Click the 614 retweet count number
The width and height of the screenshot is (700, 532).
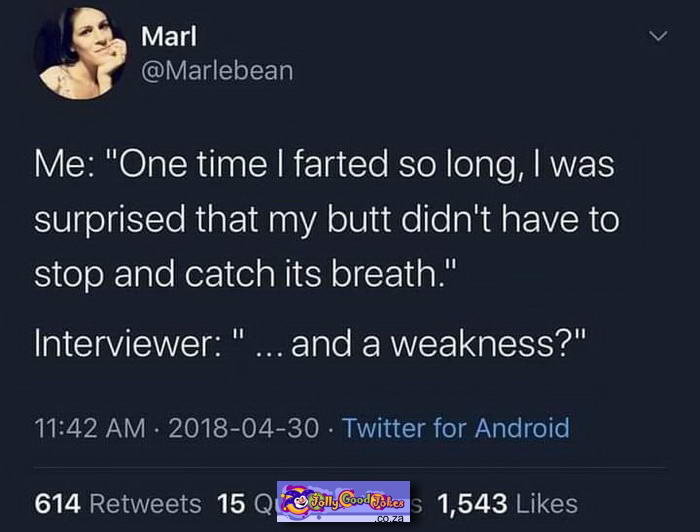[58, 503]
